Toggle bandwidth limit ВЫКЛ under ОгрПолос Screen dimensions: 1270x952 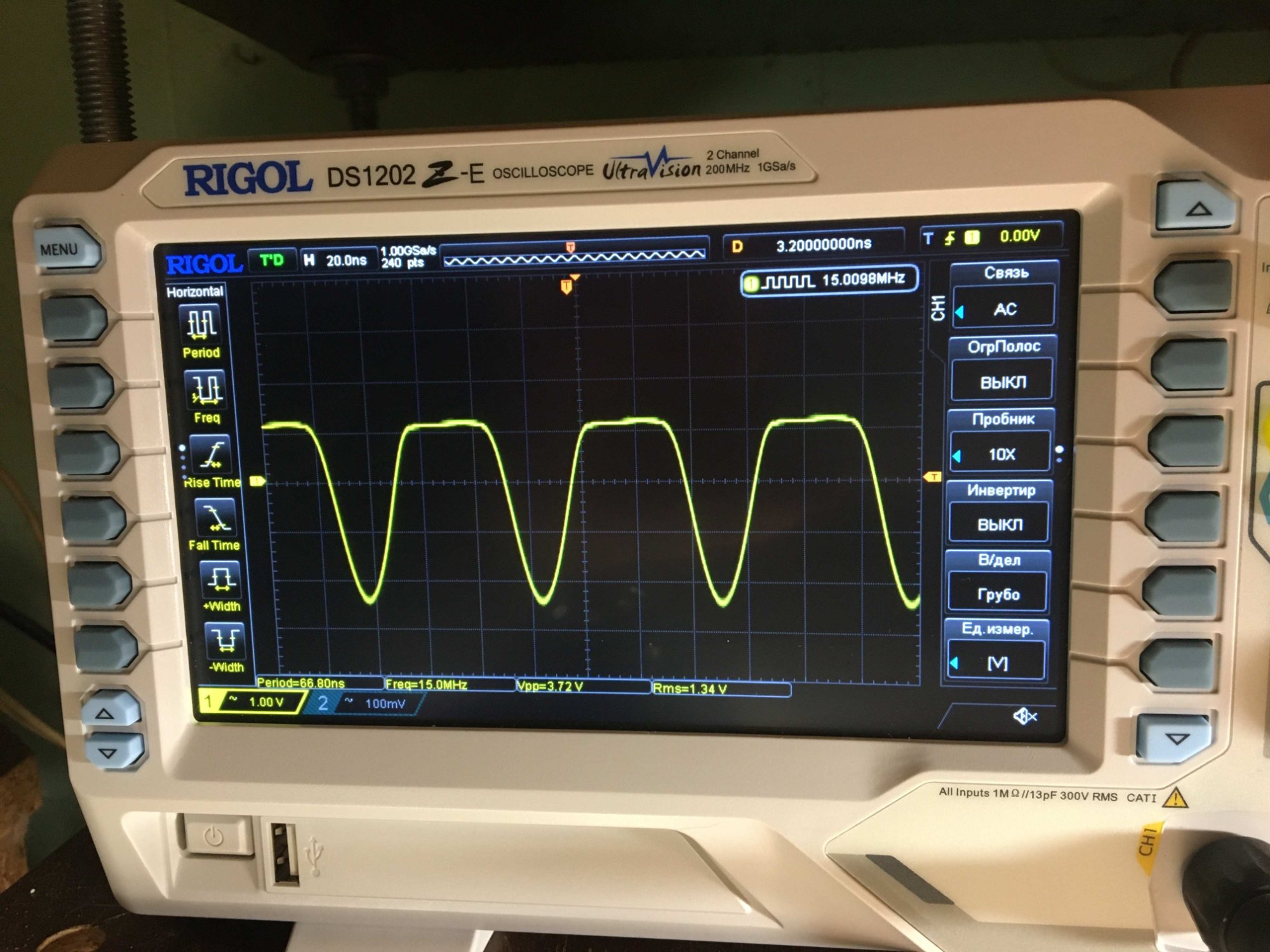coord(1003,382)
